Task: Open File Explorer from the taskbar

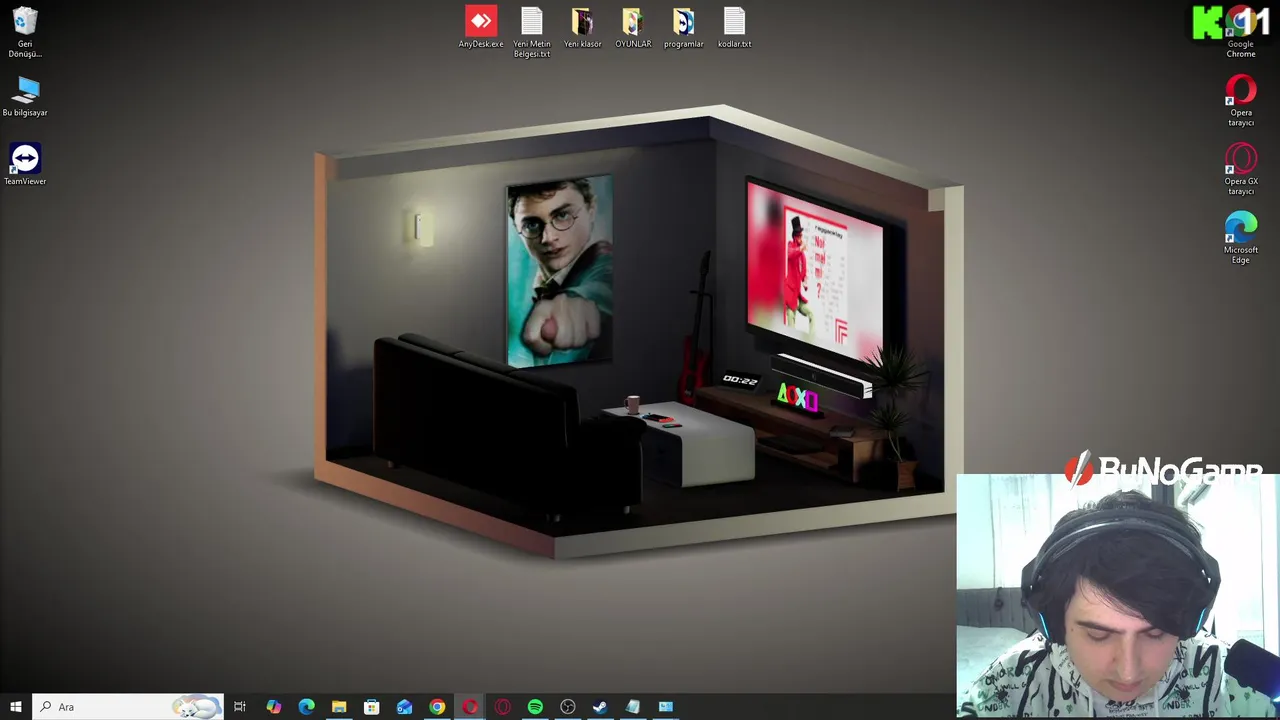Action: pos(339,707)
